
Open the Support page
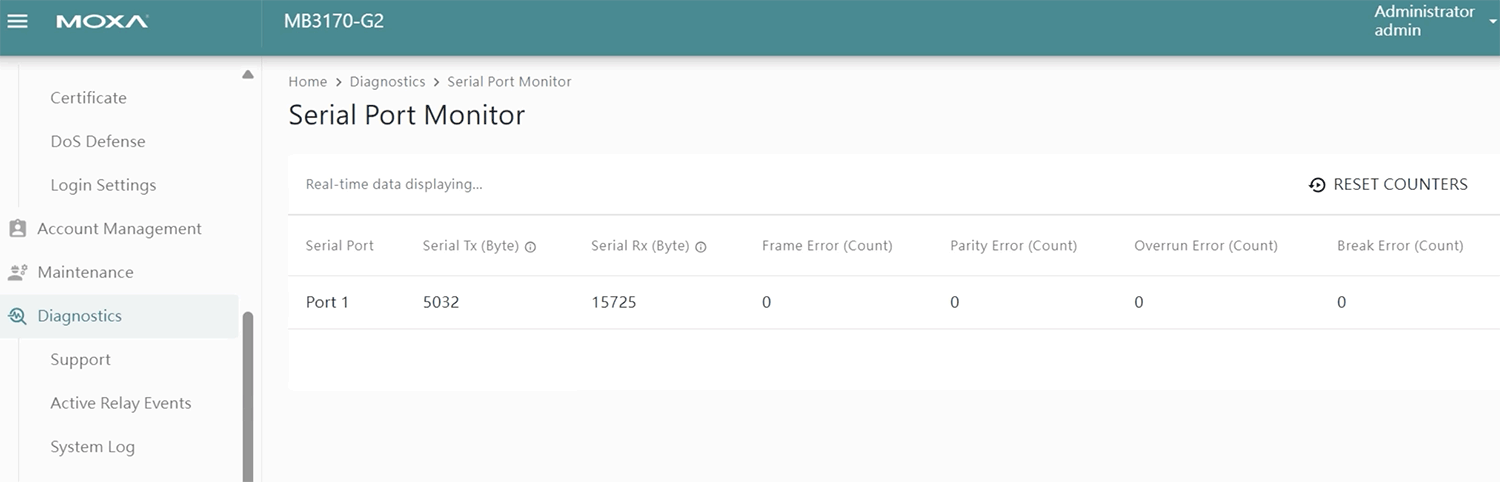[80, 360]
